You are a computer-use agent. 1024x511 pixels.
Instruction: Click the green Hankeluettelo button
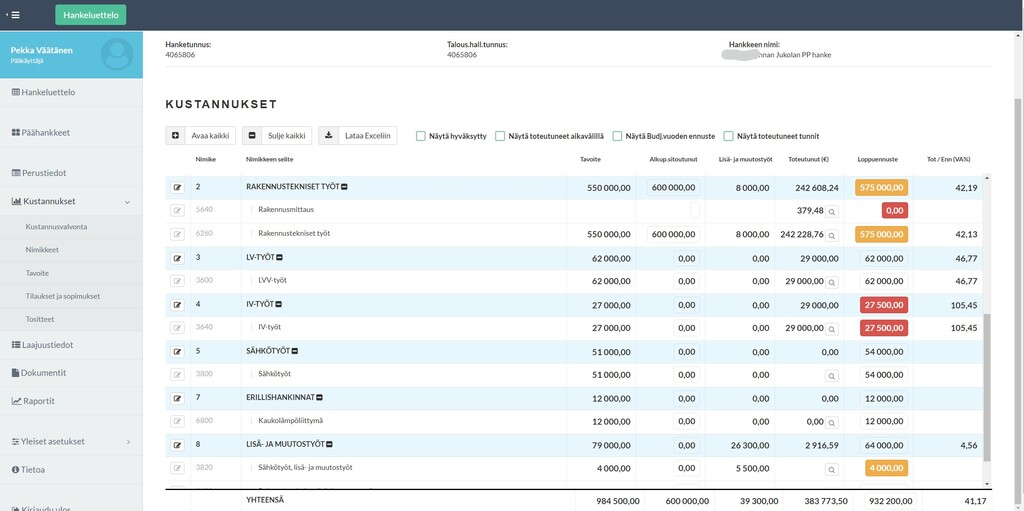(x=91, y=15)
